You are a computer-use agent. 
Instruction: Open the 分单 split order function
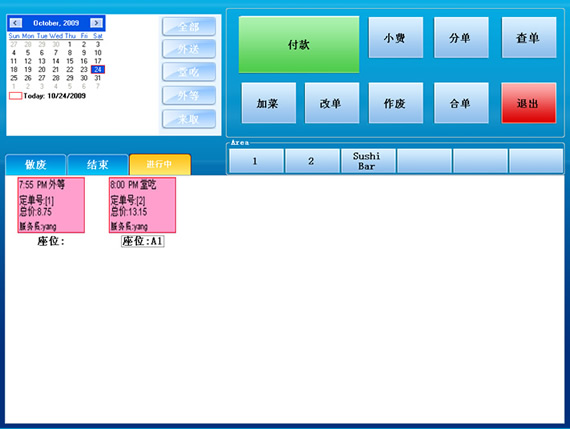(461, 37)
